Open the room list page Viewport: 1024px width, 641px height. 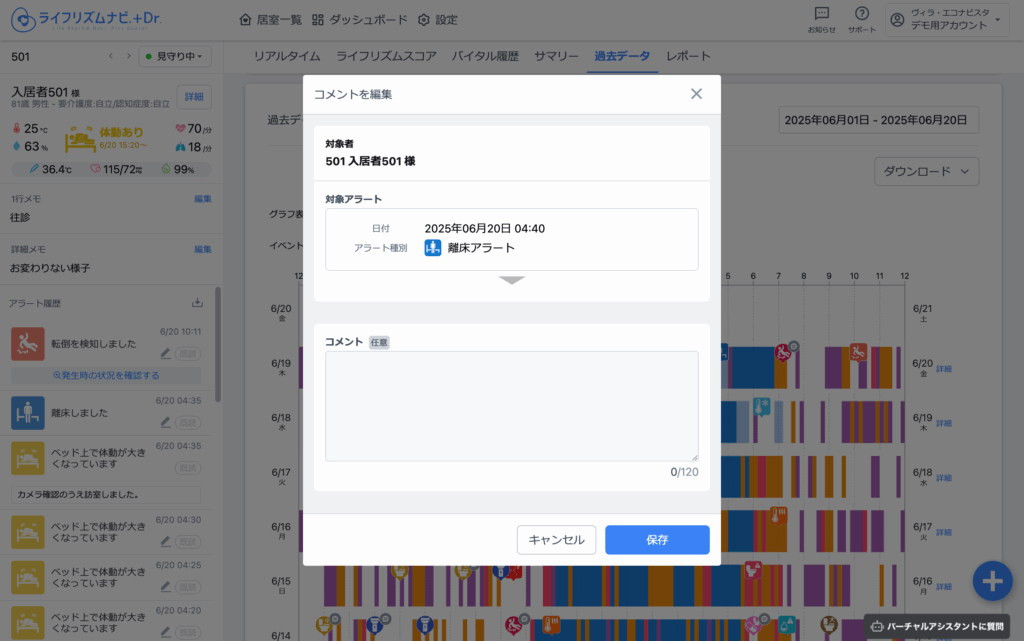click(270, 20)
